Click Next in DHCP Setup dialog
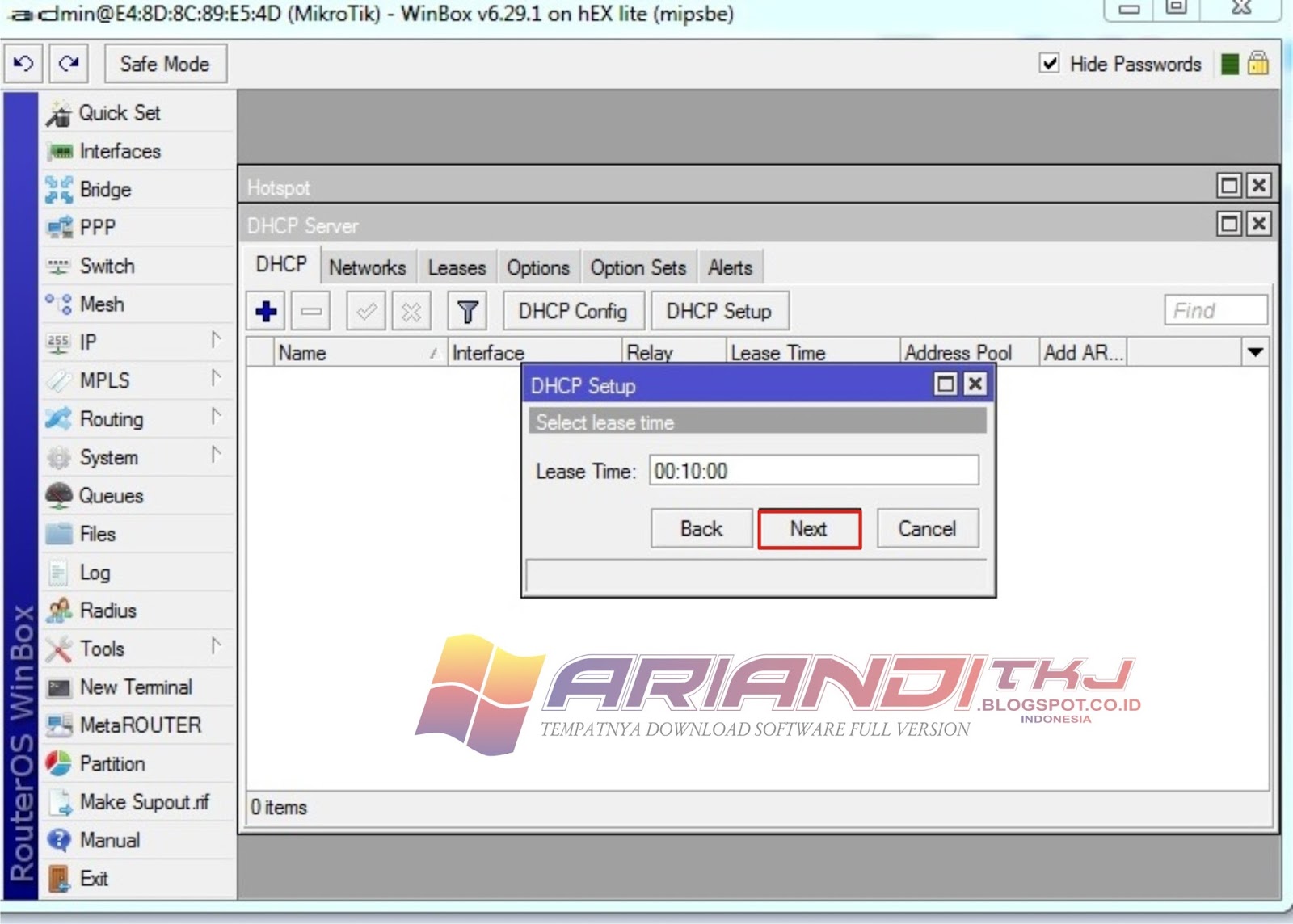Viewport: 1293px width, 924px height. (809, 528)
